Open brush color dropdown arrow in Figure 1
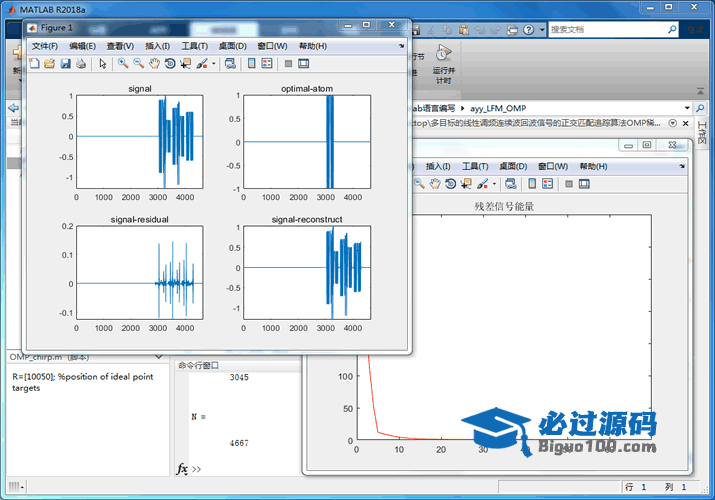 213,64
